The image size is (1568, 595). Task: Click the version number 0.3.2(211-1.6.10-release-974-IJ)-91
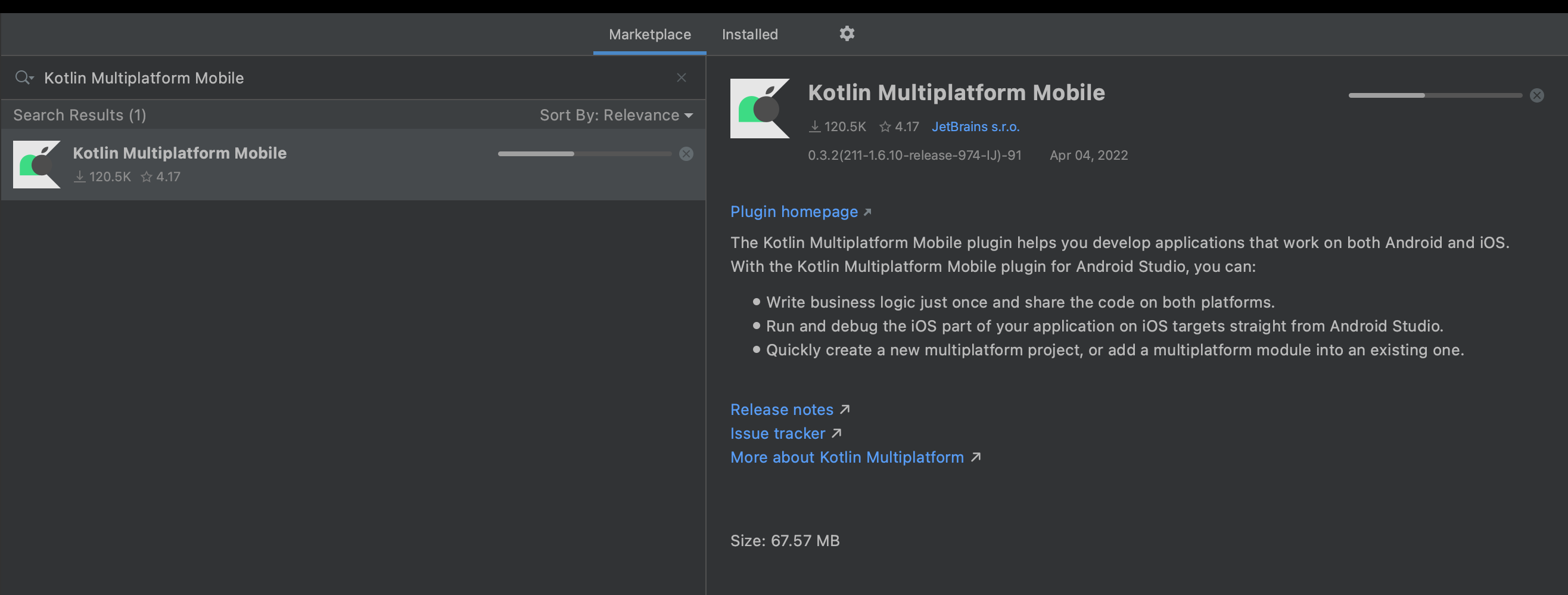click(914, 155)
